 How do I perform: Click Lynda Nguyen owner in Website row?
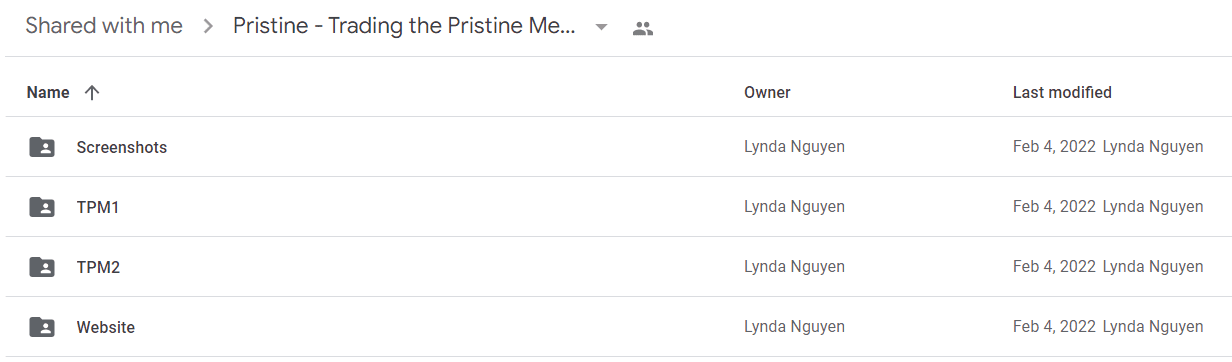coord(794,327)
